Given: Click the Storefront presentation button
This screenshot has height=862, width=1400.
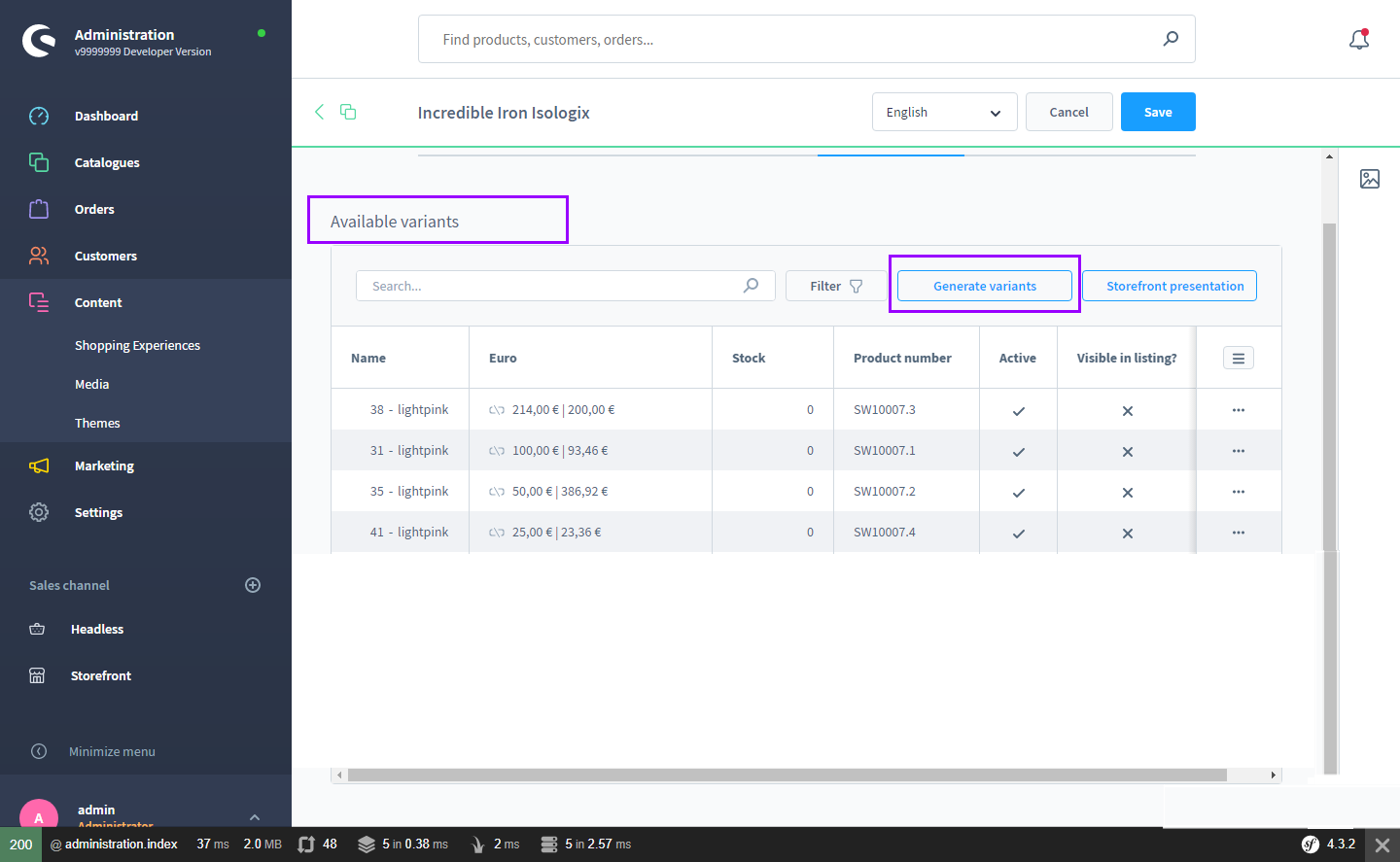Looking at the screenshot, I should pos(1170,286).
